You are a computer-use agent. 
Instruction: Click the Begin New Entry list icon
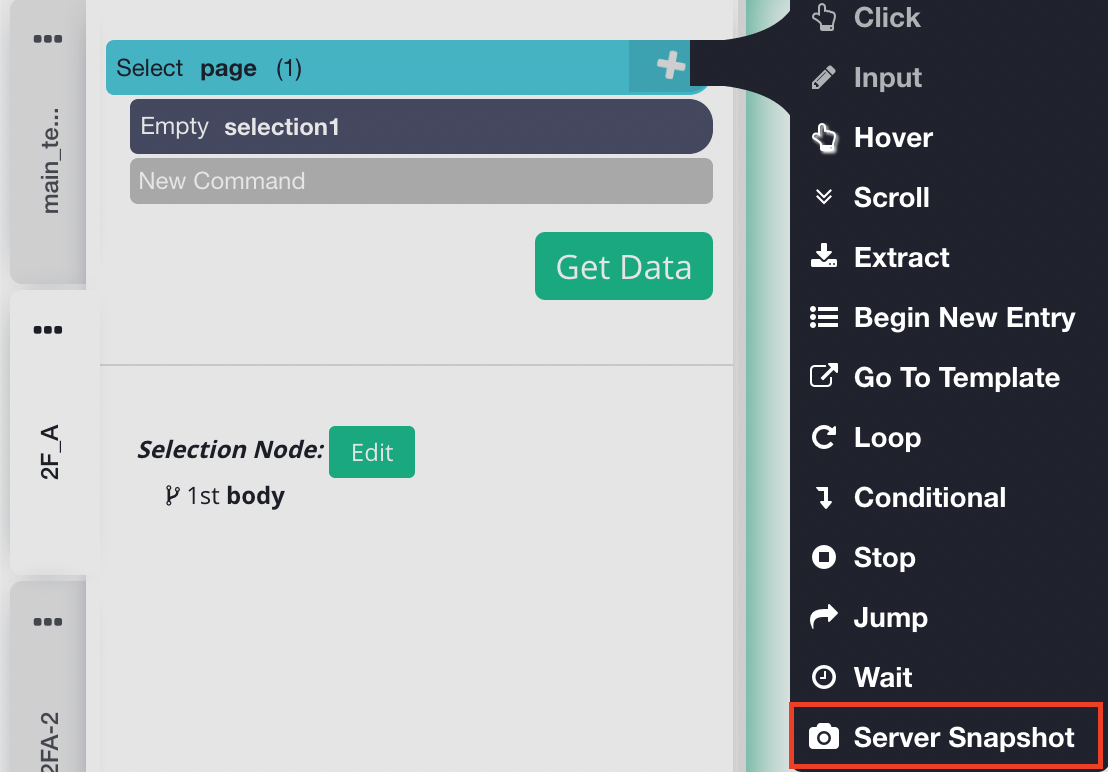823,318
